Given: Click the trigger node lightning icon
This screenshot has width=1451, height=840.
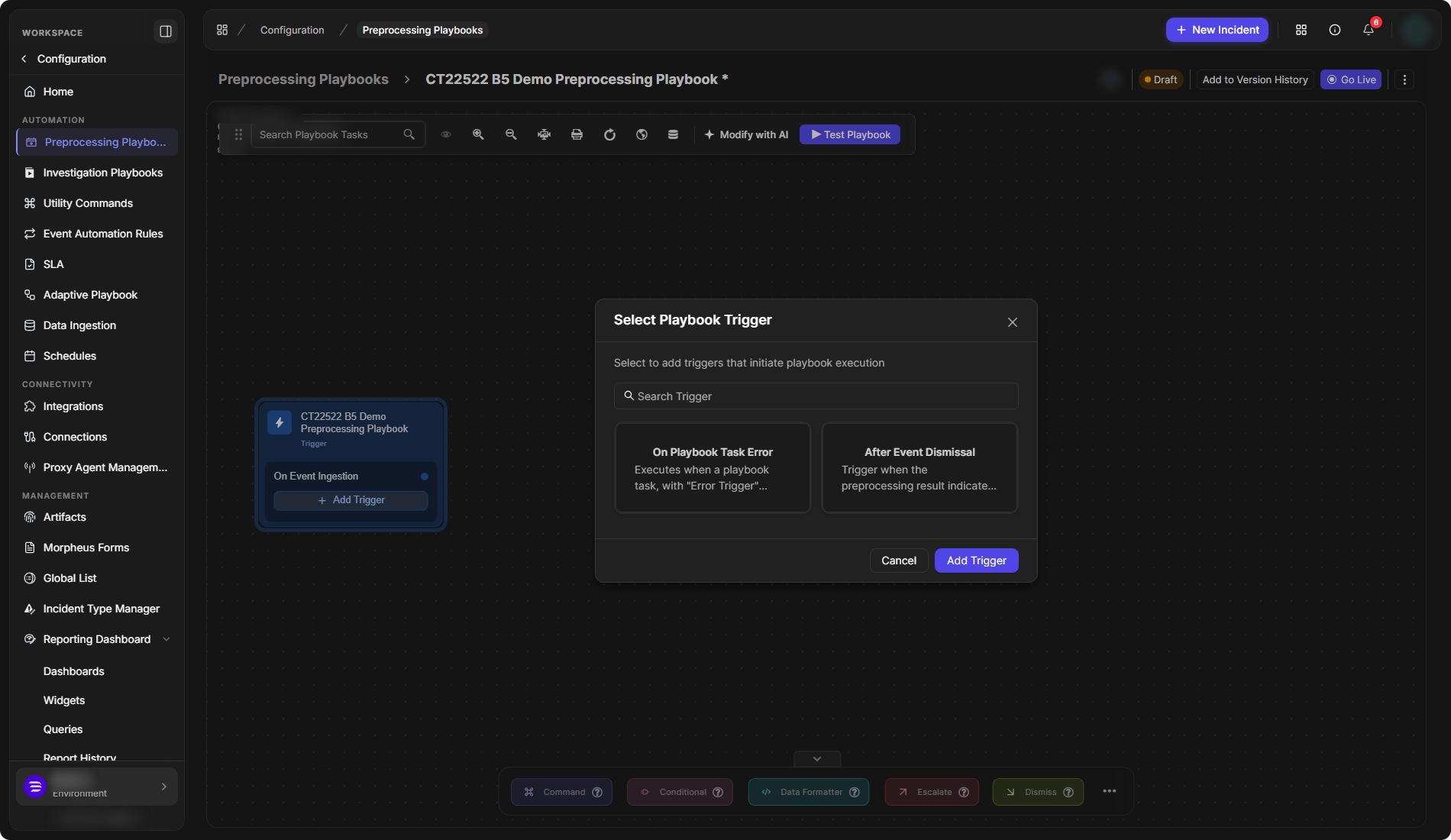Looking at the screenshot, I should [280, 422].
